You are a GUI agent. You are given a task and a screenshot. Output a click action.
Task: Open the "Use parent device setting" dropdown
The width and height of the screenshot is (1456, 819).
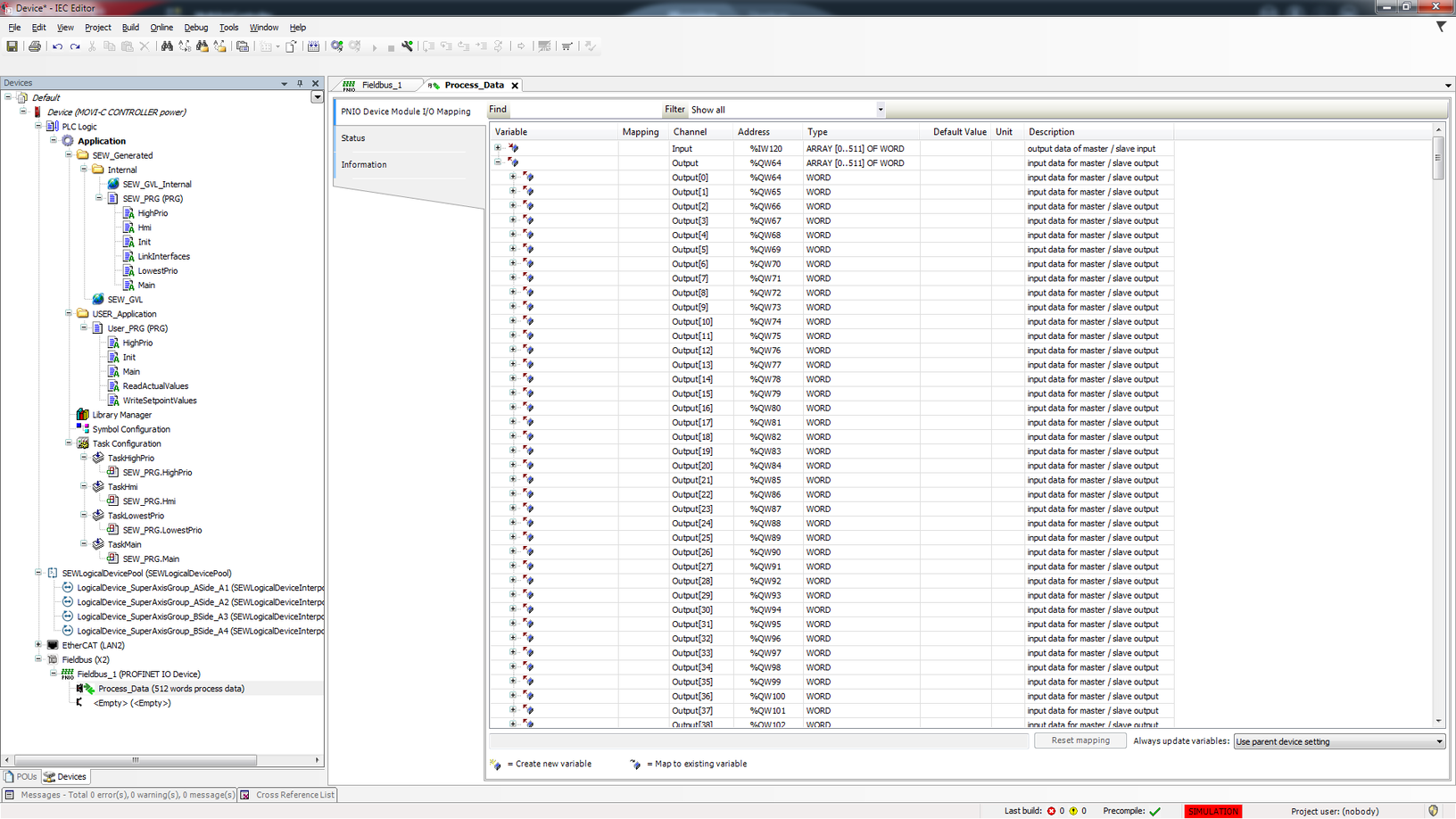(1438, 741)
